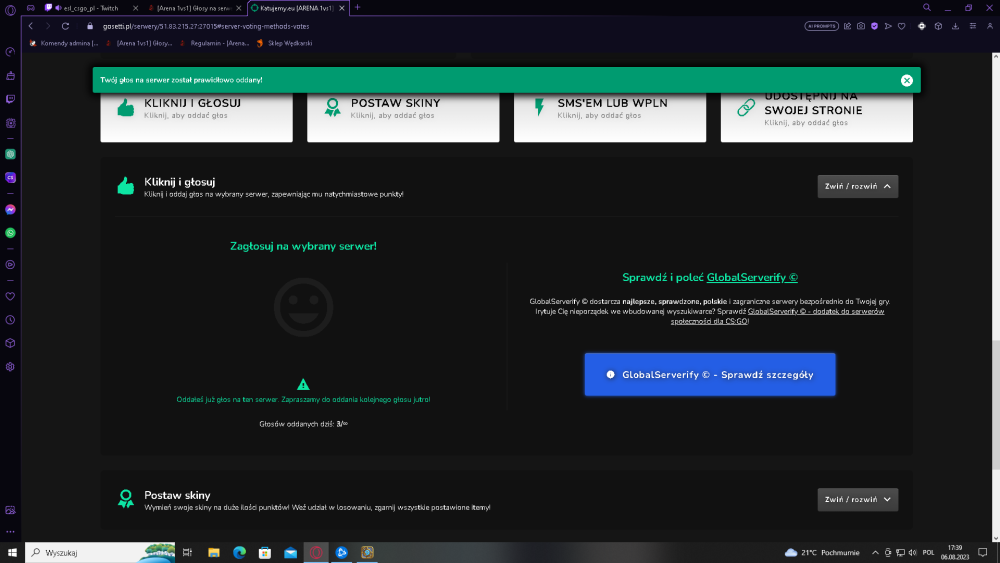Open the extensions cube icon in toolbar
Screen dimensions: 1000x563
(x=938, y=26)
